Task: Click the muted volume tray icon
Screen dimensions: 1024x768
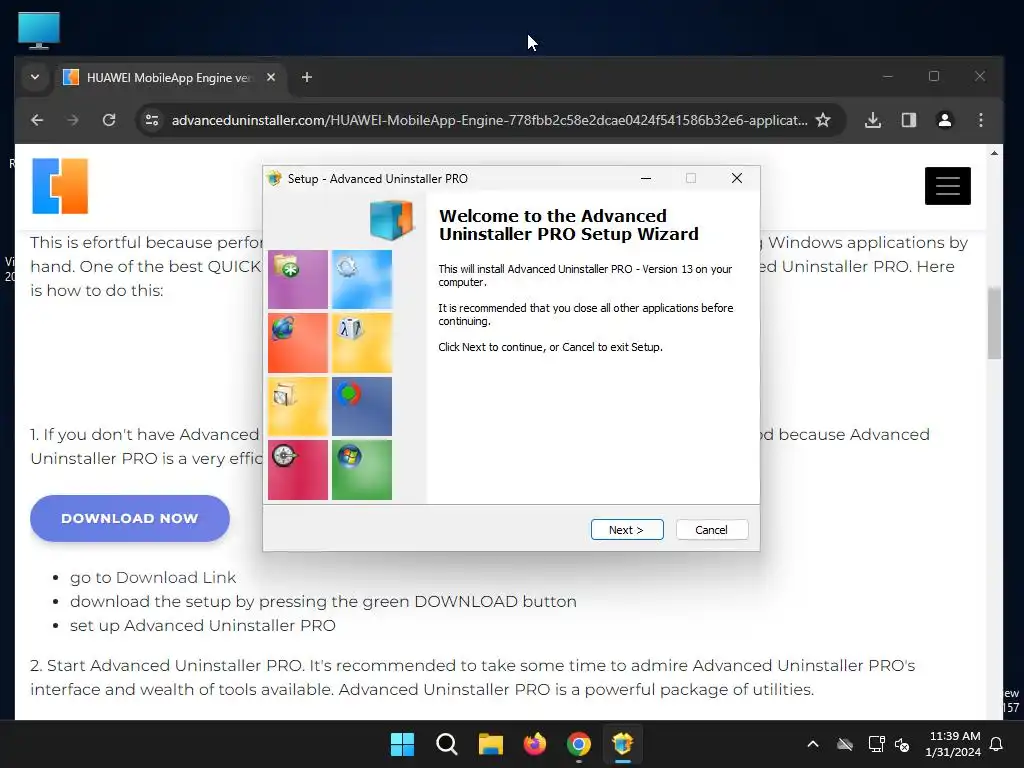Action: pos(903,744)
